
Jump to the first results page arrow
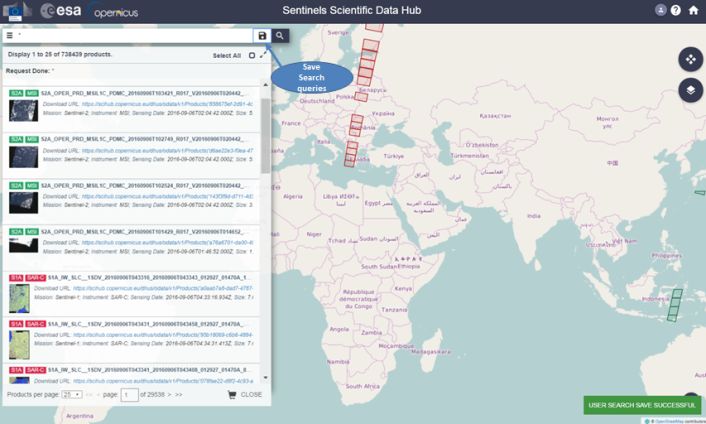[x=89, y=395]
